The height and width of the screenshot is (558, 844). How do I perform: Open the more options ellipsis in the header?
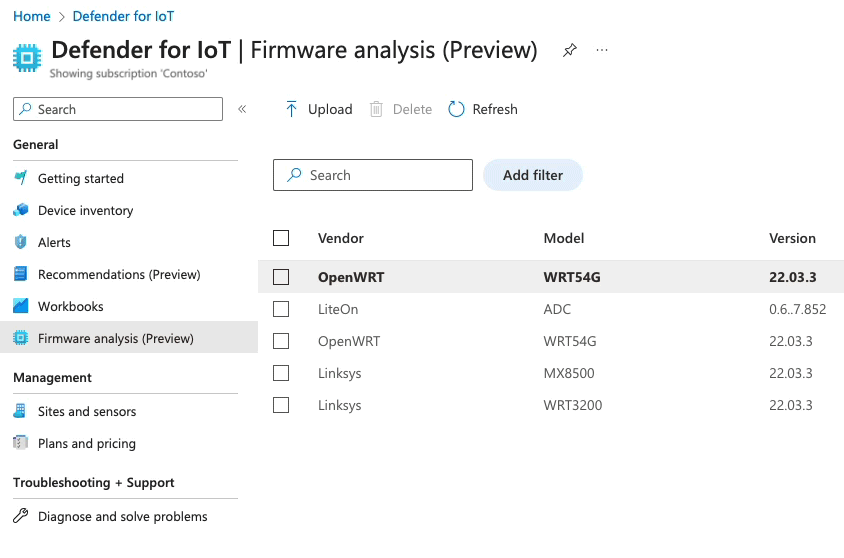(602, 51)
